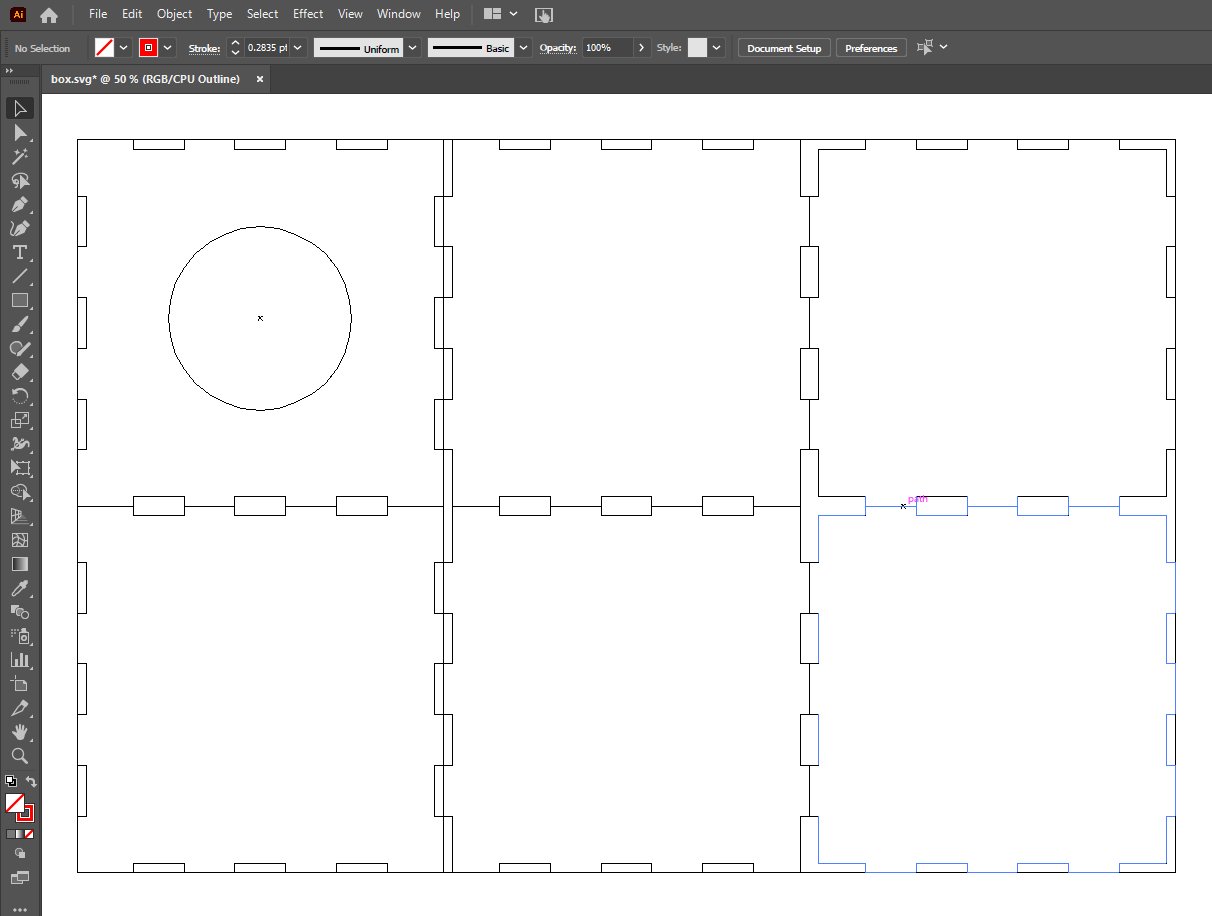Pick the Magic Wand tool
Image resolution: width=1212 pixels, height=916 pixels.
(x=19, y=157)
